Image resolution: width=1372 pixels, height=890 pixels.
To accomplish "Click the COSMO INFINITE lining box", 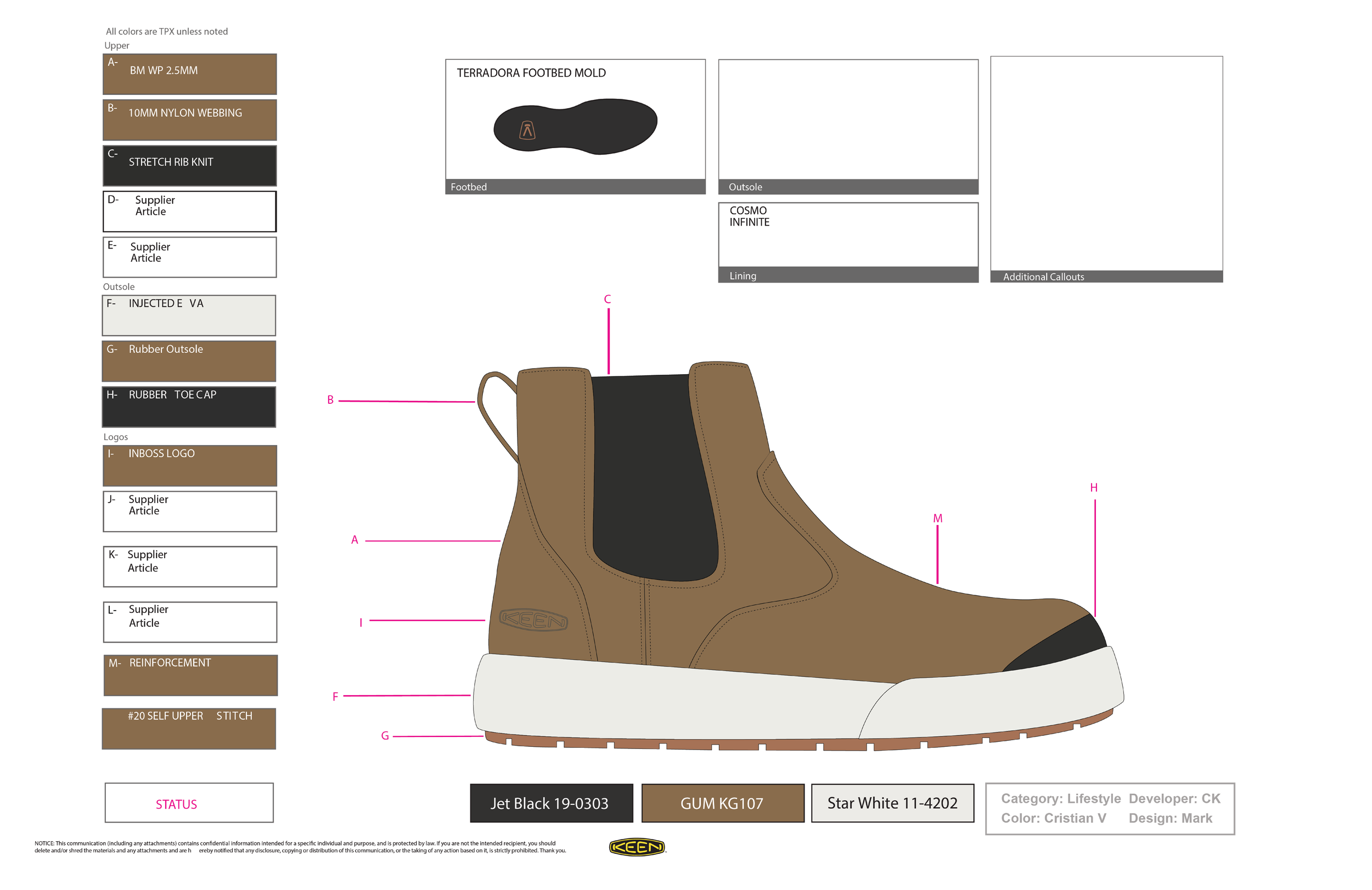I will tap(848, 235).
